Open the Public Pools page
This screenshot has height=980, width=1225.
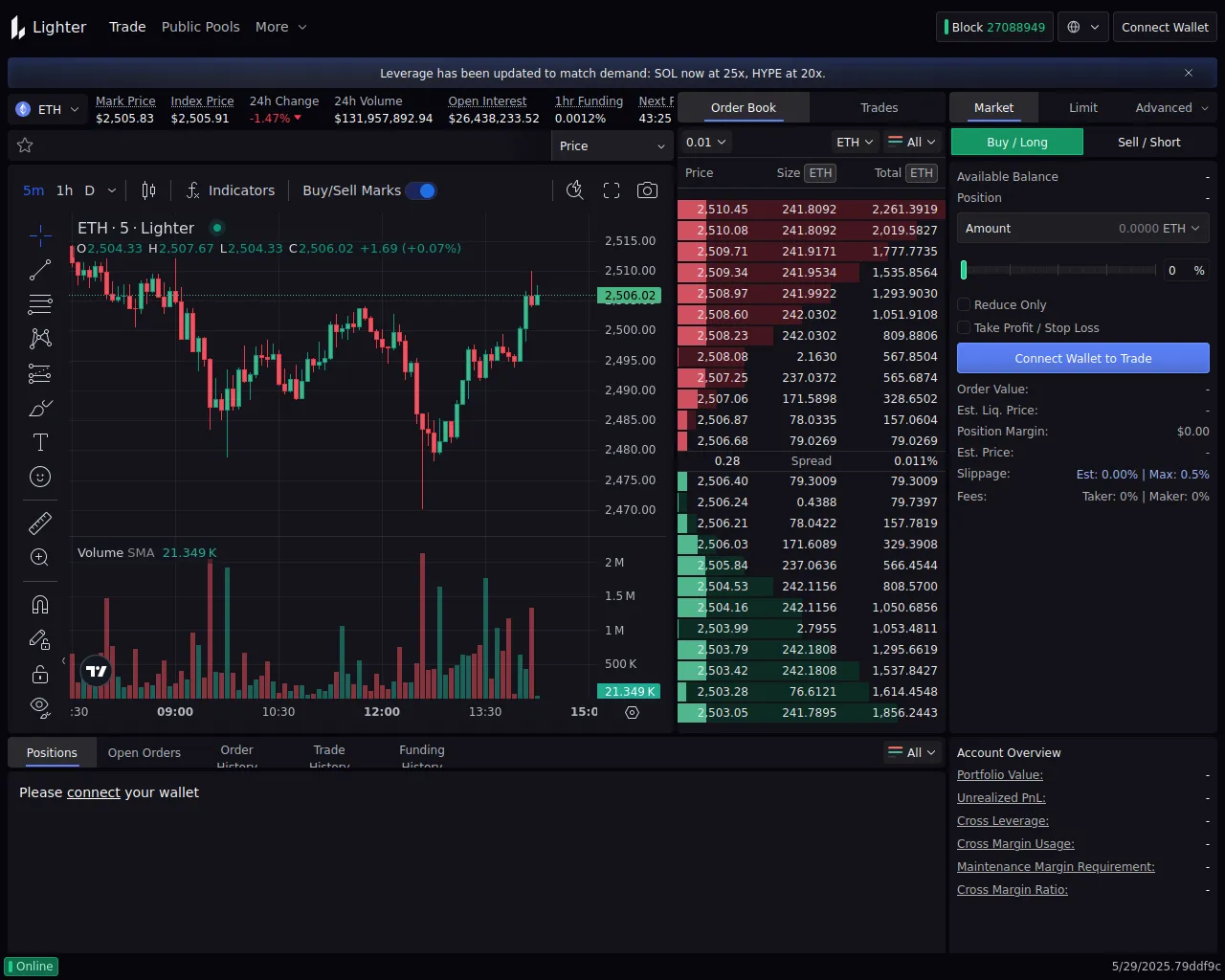(x=201, y=27)
